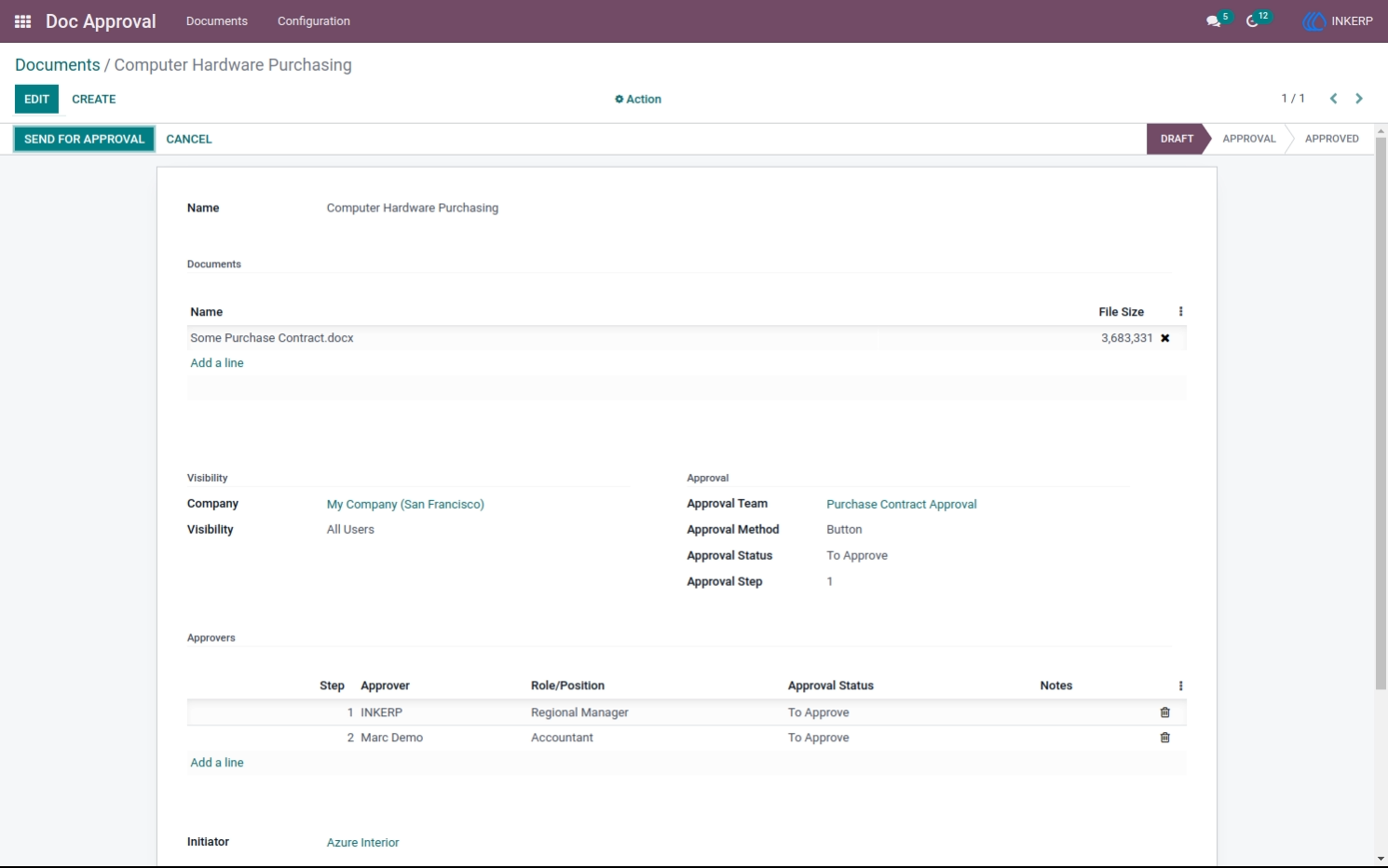Click the Regional Manager cell
The width and height of the screenshot is (1388, 868).
click(579, 712)
